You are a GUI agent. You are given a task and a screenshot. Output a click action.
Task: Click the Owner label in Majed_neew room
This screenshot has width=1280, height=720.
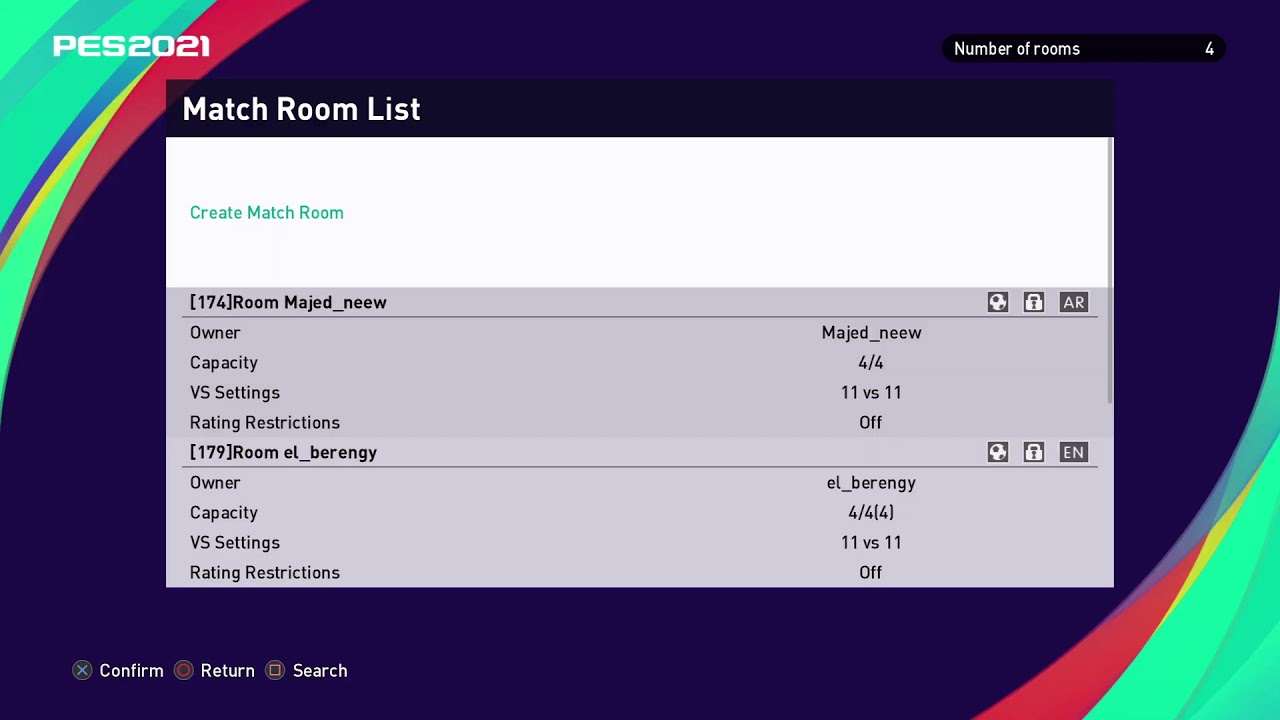pos(215,333)
